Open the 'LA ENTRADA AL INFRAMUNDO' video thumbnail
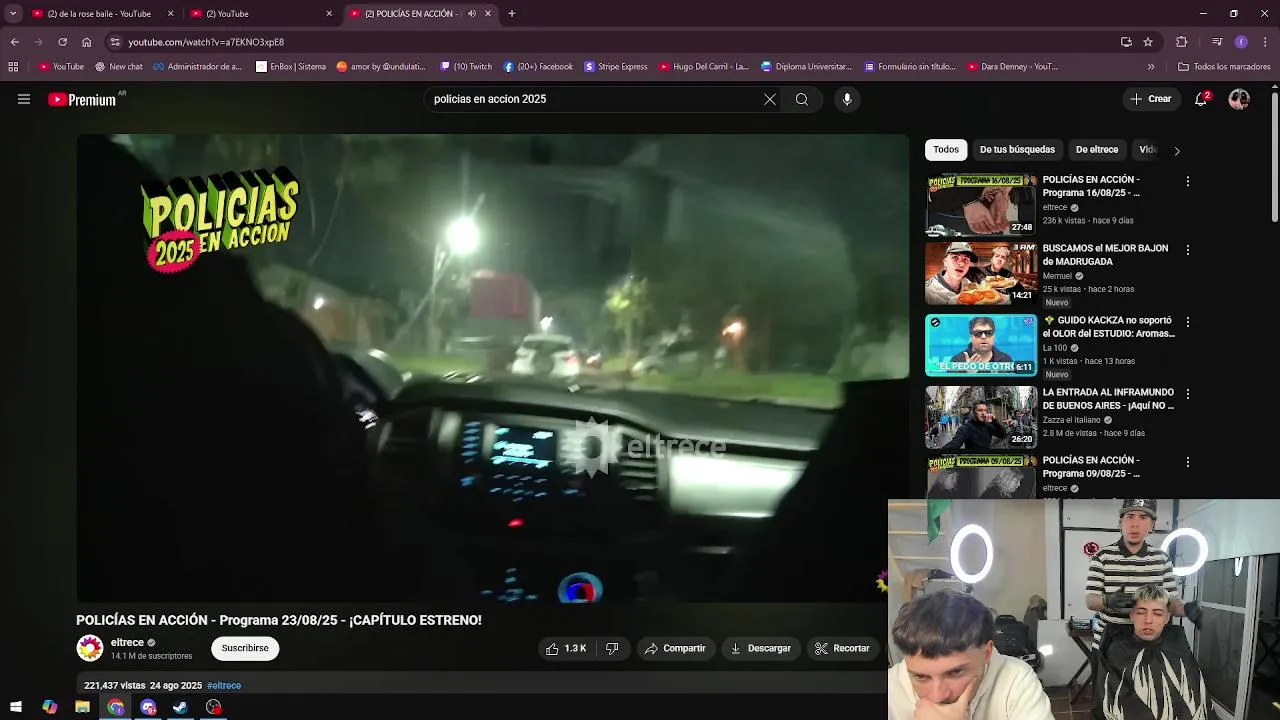This screenshot has width=1280, height=720. click(x=981, y=417)
